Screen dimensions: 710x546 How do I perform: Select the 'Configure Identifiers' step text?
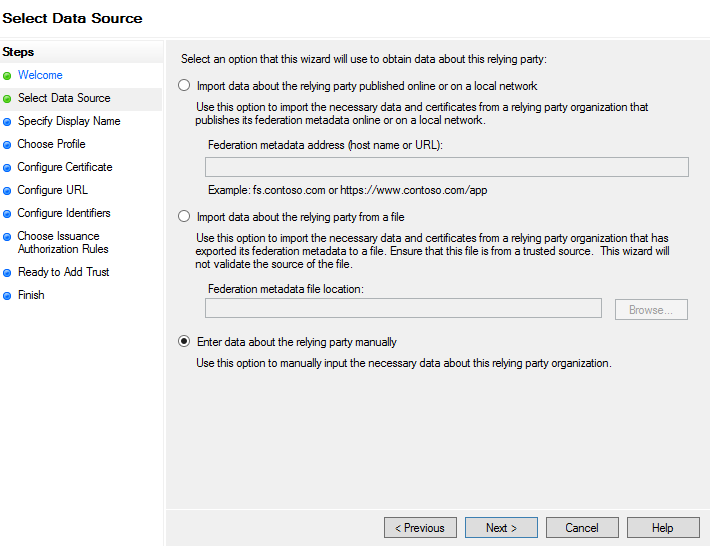(64, 213)
